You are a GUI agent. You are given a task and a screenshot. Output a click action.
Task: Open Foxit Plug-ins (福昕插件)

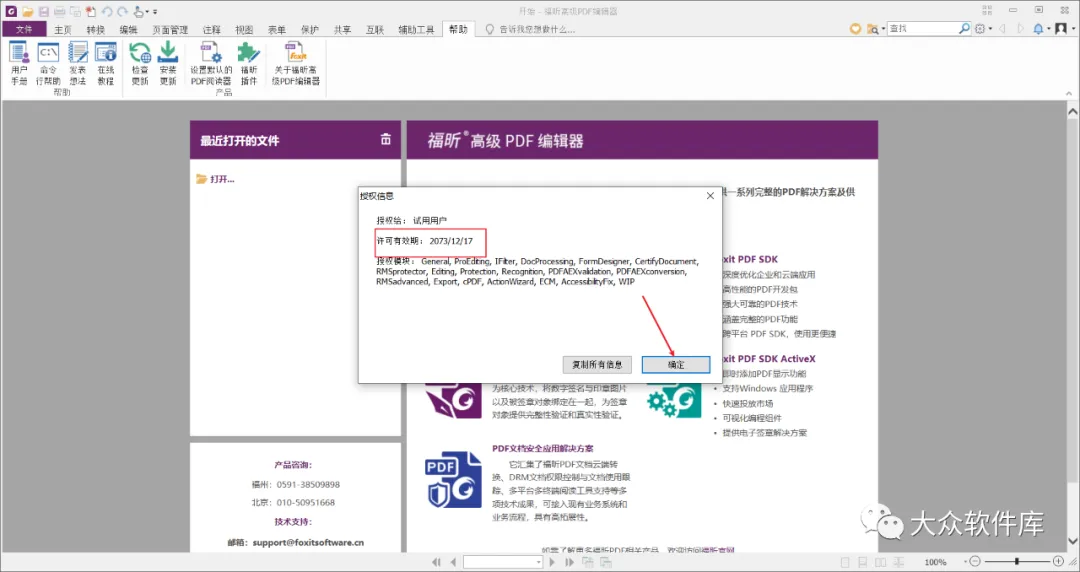pyautogui.click(x=249, y=63)
